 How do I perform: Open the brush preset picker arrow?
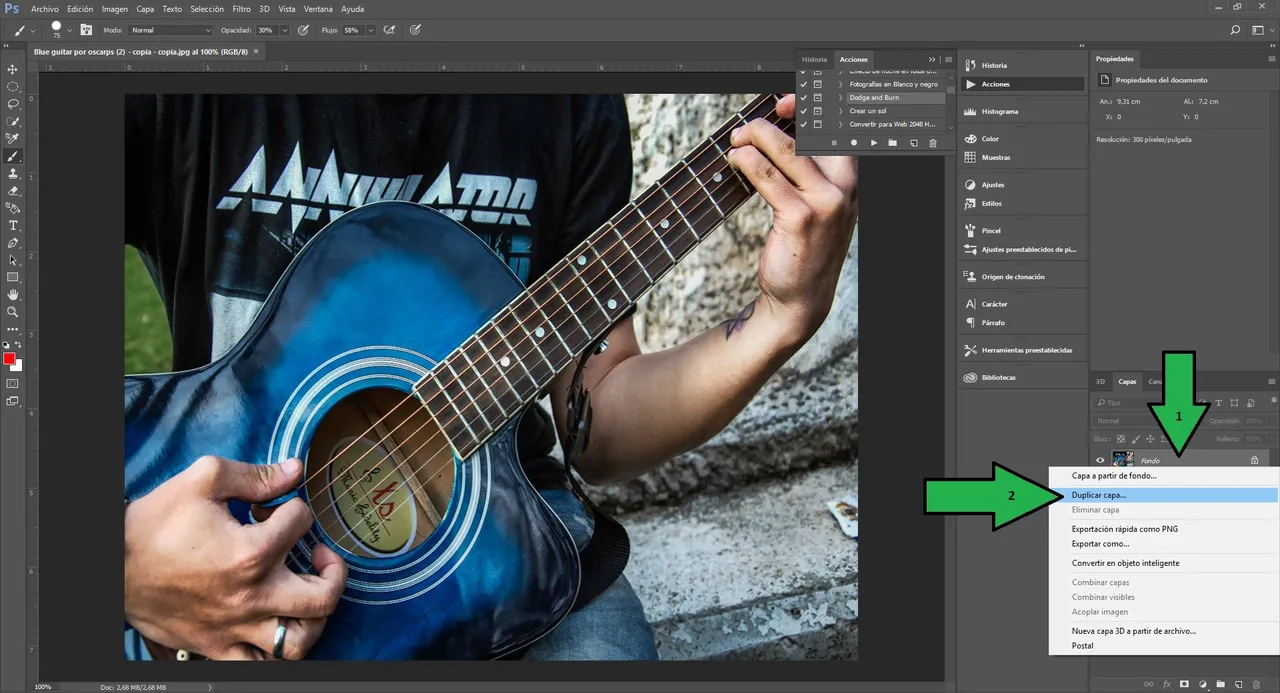[70, 30]
